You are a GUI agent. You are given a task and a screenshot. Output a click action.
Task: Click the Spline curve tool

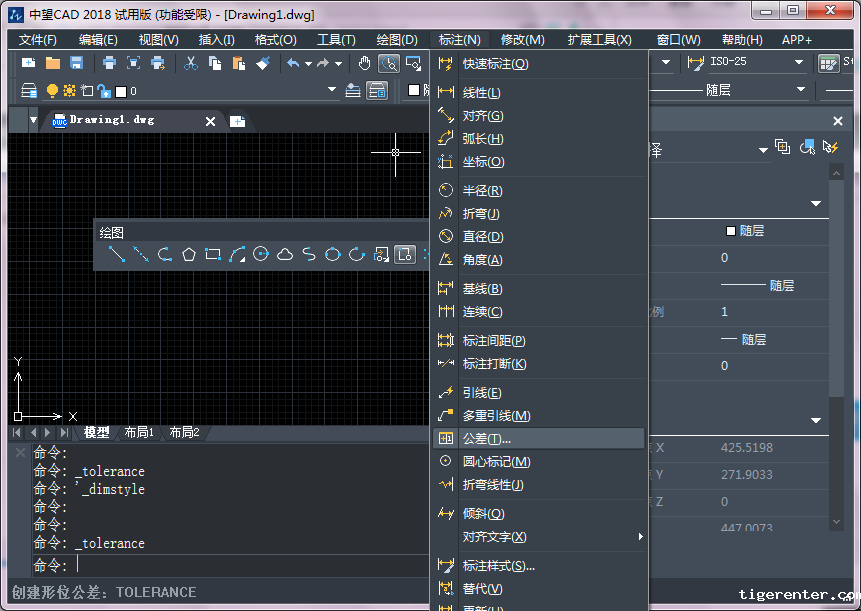pos(309,254)
